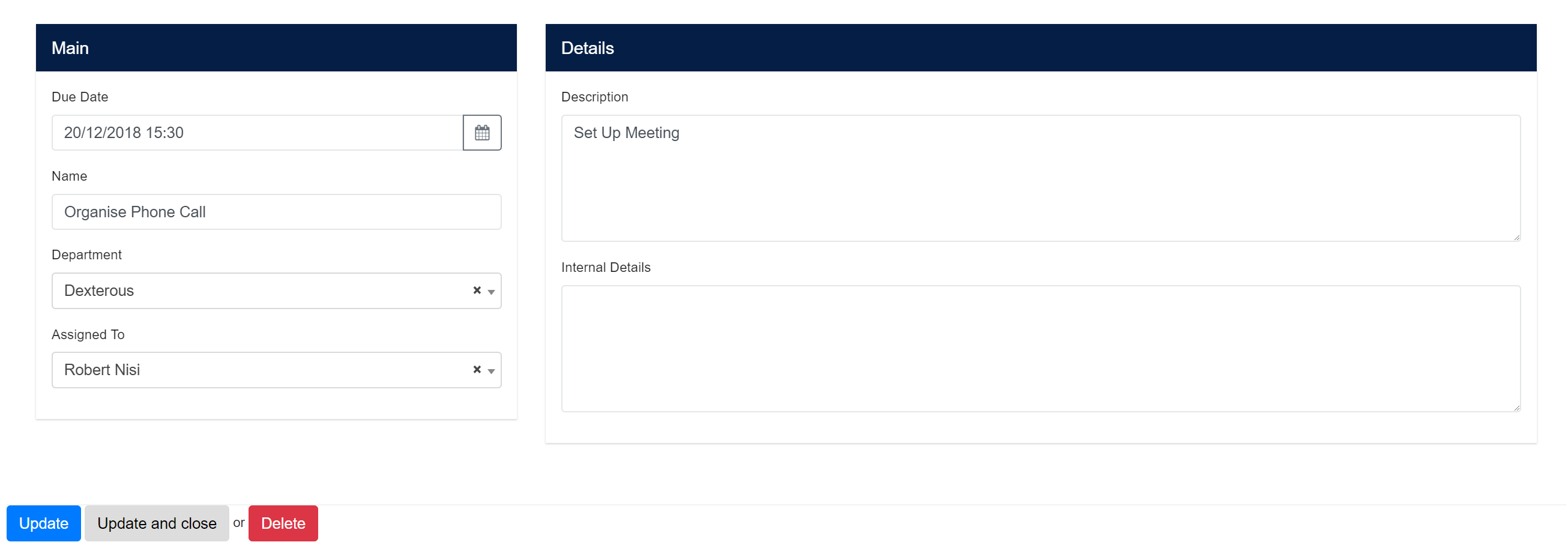Click into the Description text area
This screenshot has height=554, width=1568.
pos(1041,178)
